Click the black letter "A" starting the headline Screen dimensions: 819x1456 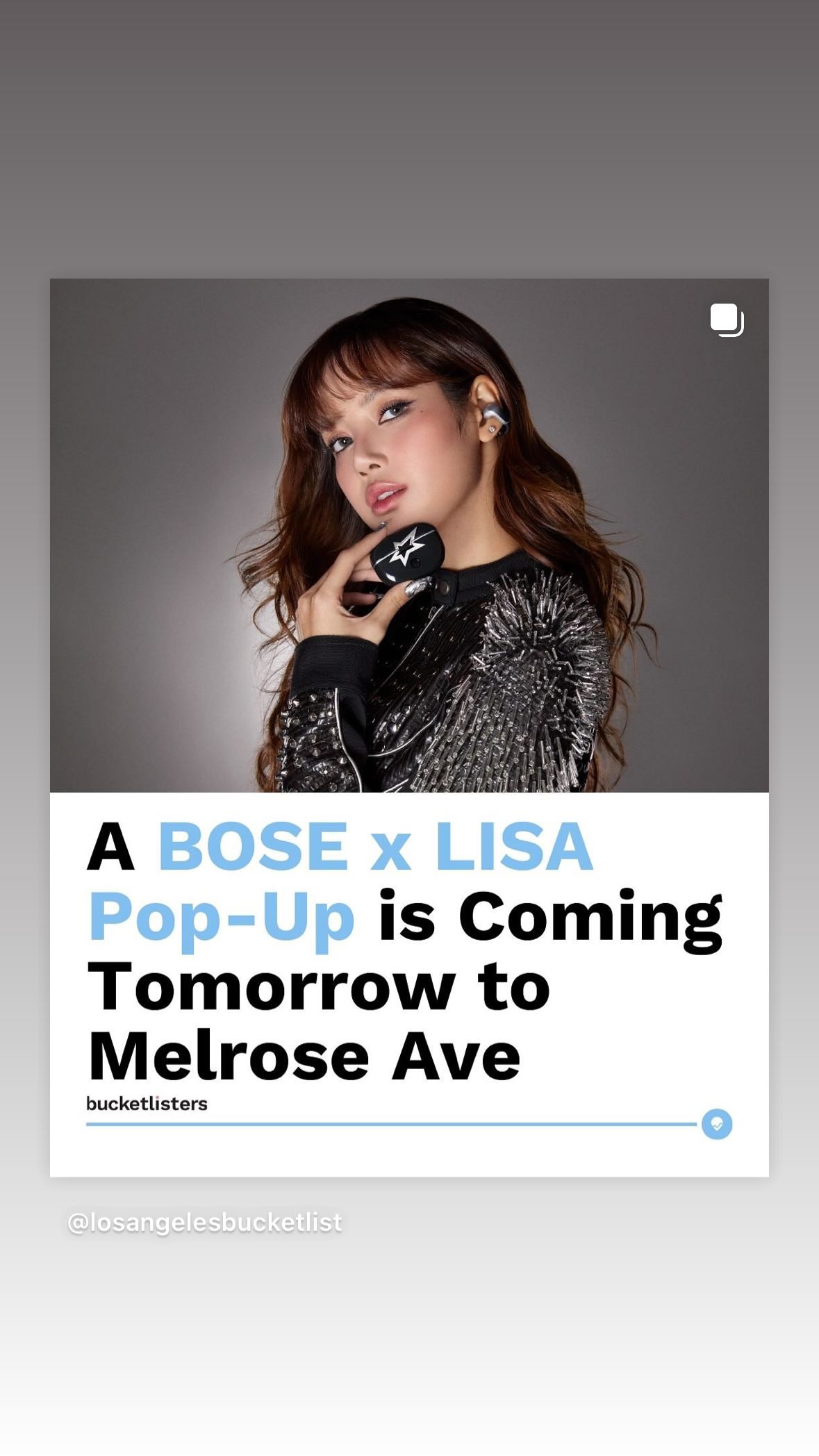pyautogui.click(x=110, y=846)
